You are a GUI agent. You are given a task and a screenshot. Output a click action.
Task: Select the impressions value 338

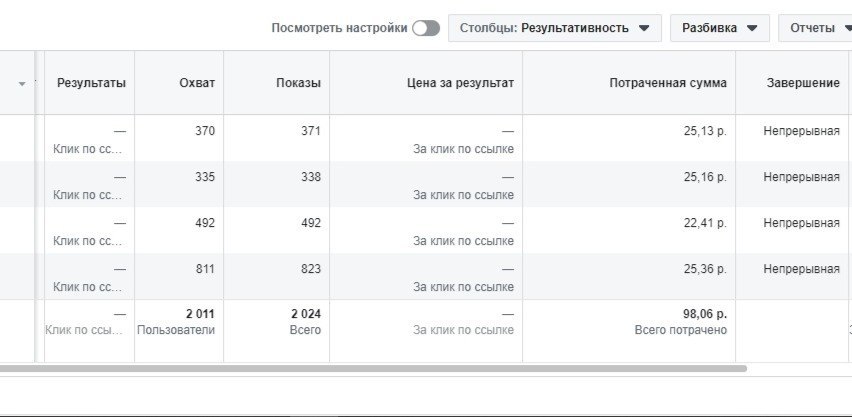311,177
